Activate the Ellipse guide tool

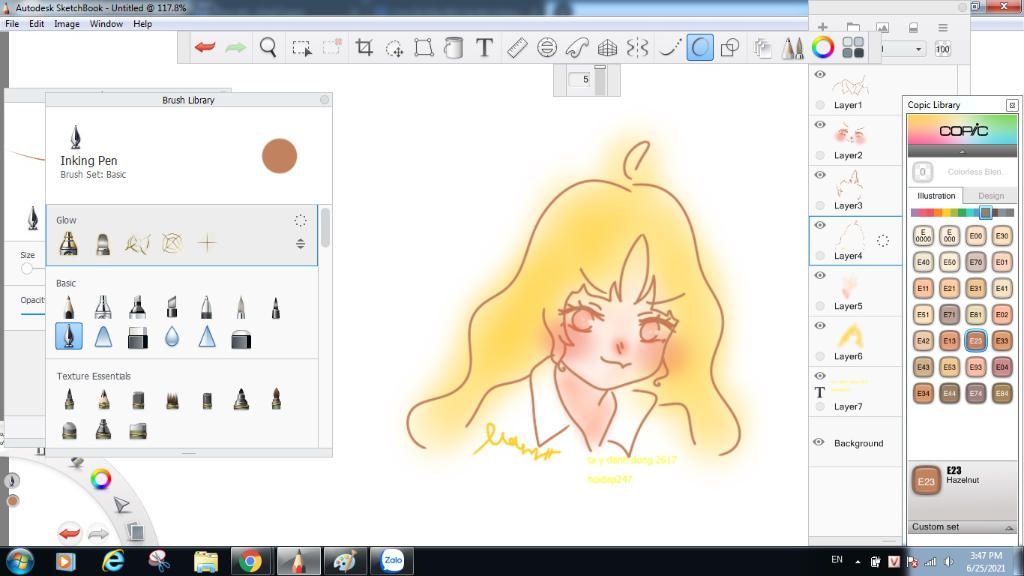pos(547,48)
